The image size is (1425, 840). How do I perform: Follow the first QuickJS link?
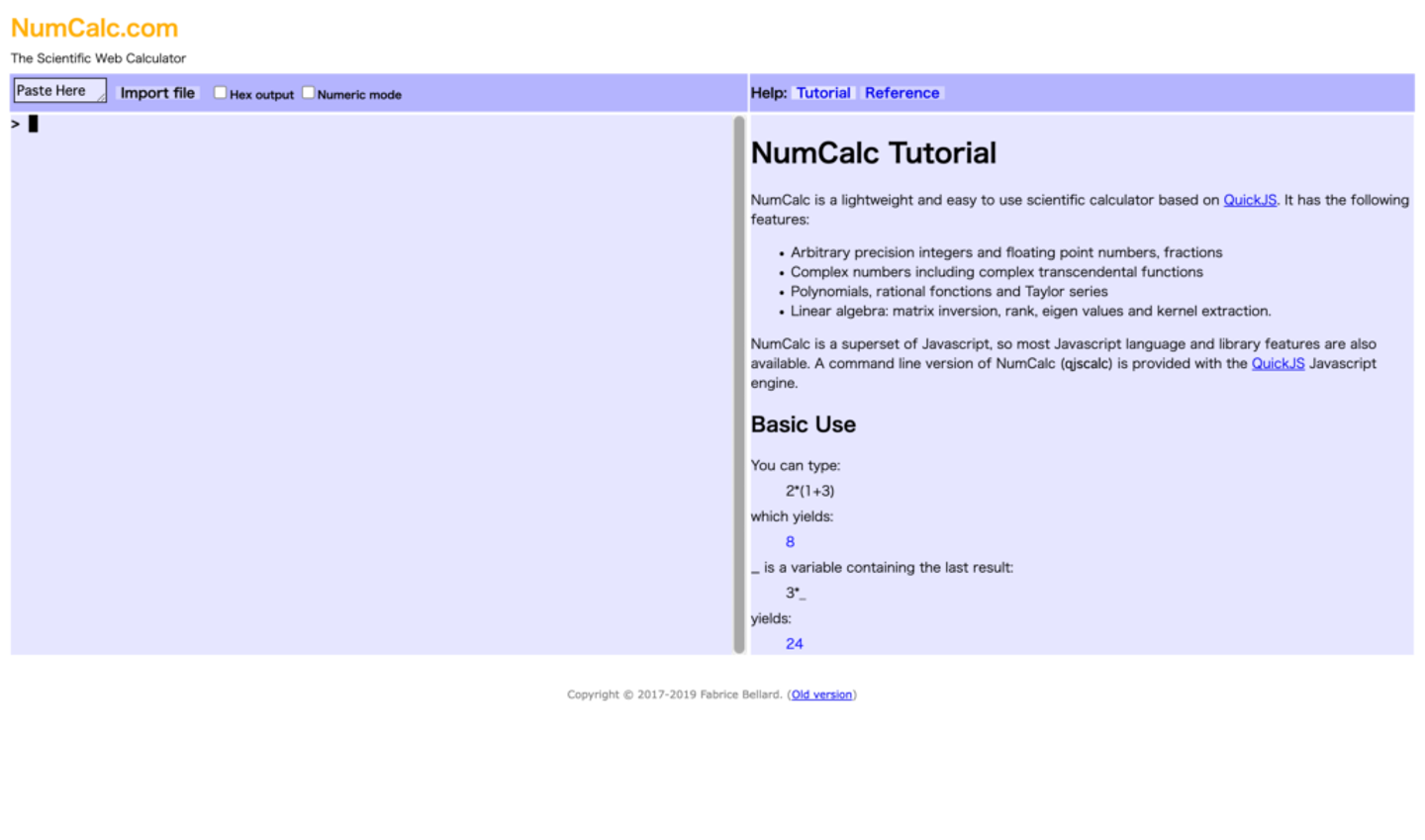pos(1250,200)
